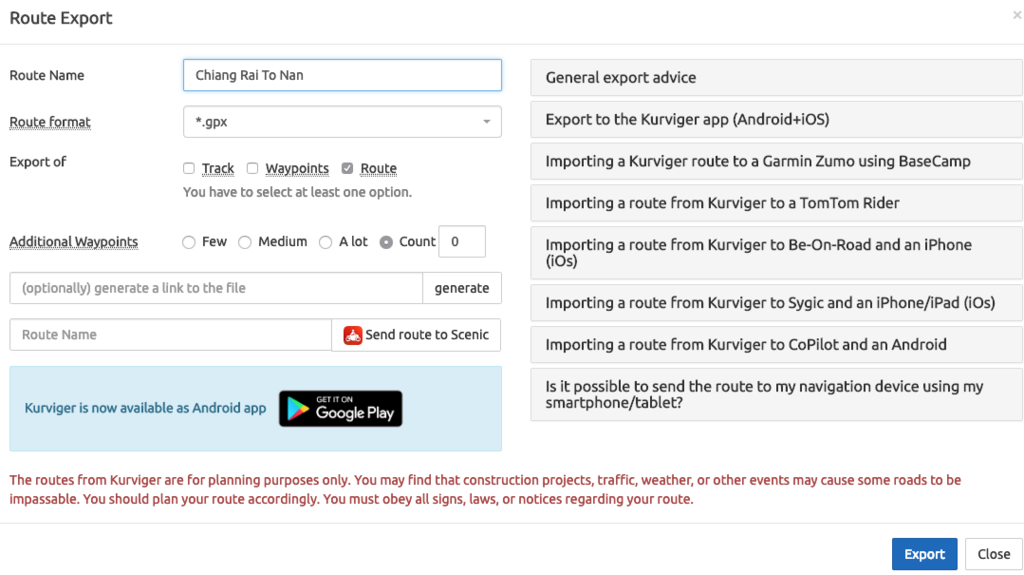Click the Google Play badge
This screenshot has width=1024, height=575.
click(x=340, y=408)
